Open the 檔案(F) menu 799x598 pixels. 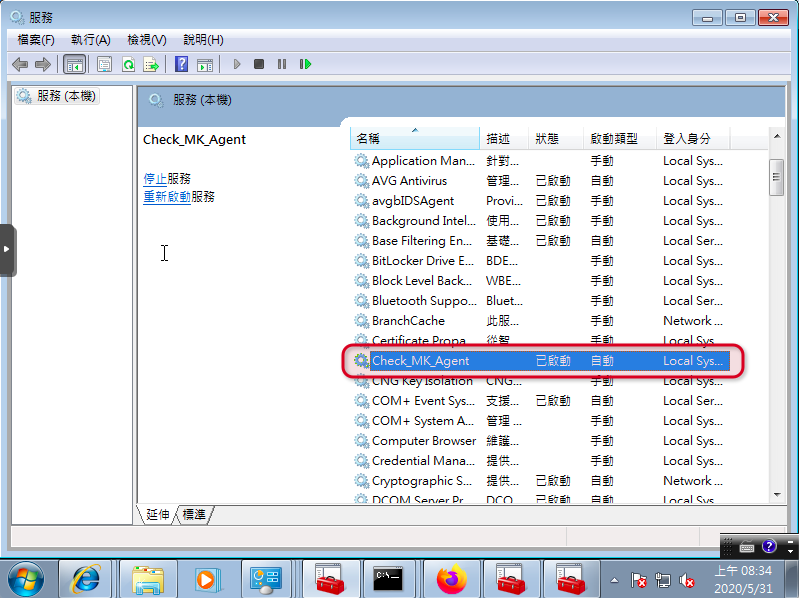[x=36, y=40]
